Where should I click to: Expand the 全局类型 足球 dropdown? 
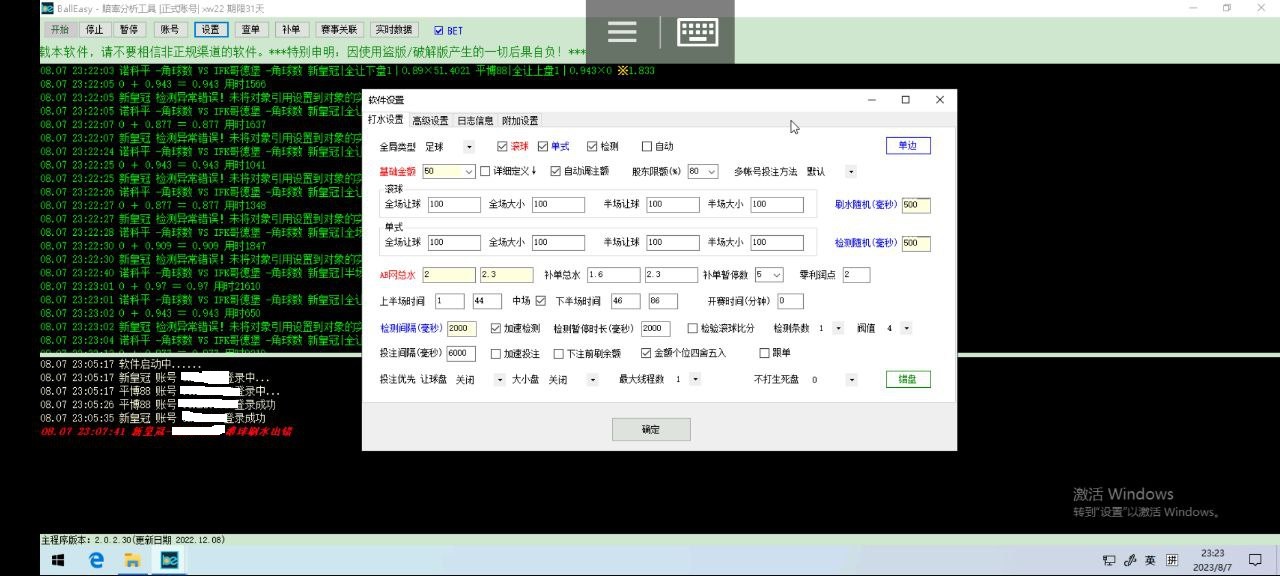point(469,147)
